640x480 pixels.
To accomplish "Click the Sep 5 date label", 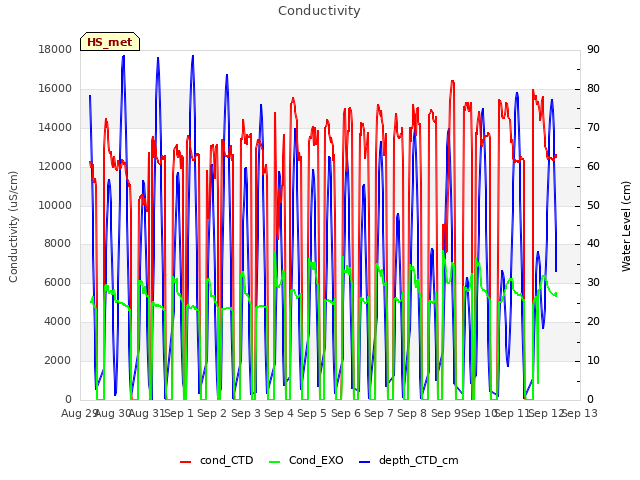I will click(312, 413).
